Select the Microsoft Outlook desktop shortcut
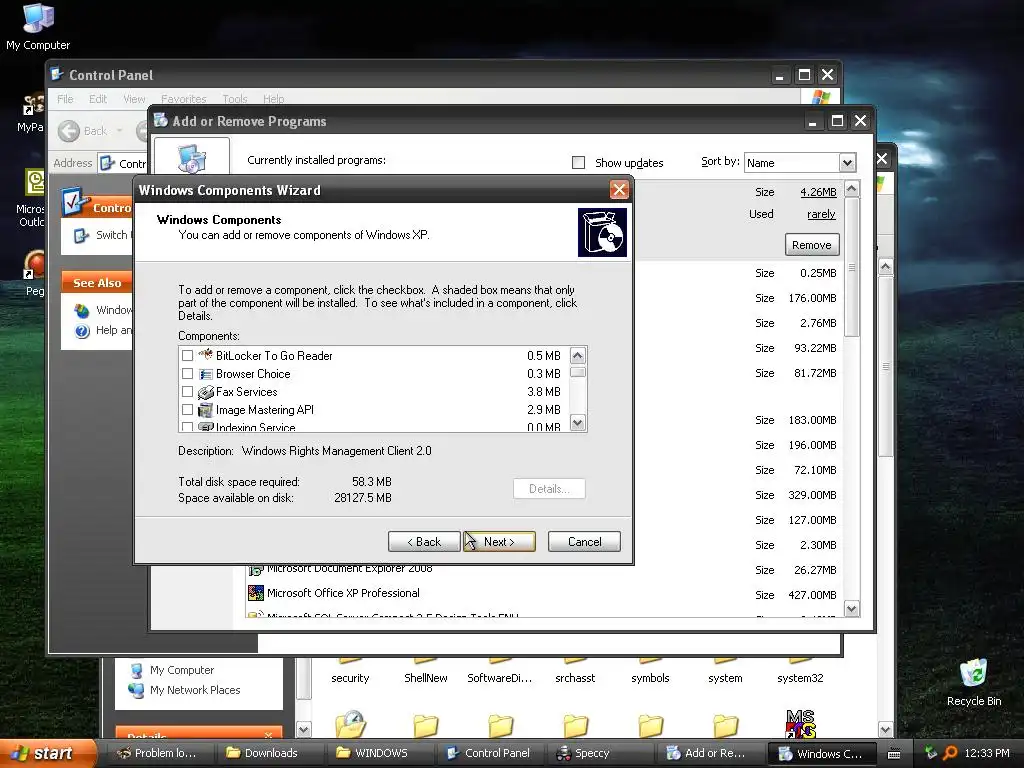Viewport: 1024px width, 768px height. [31, 198]
